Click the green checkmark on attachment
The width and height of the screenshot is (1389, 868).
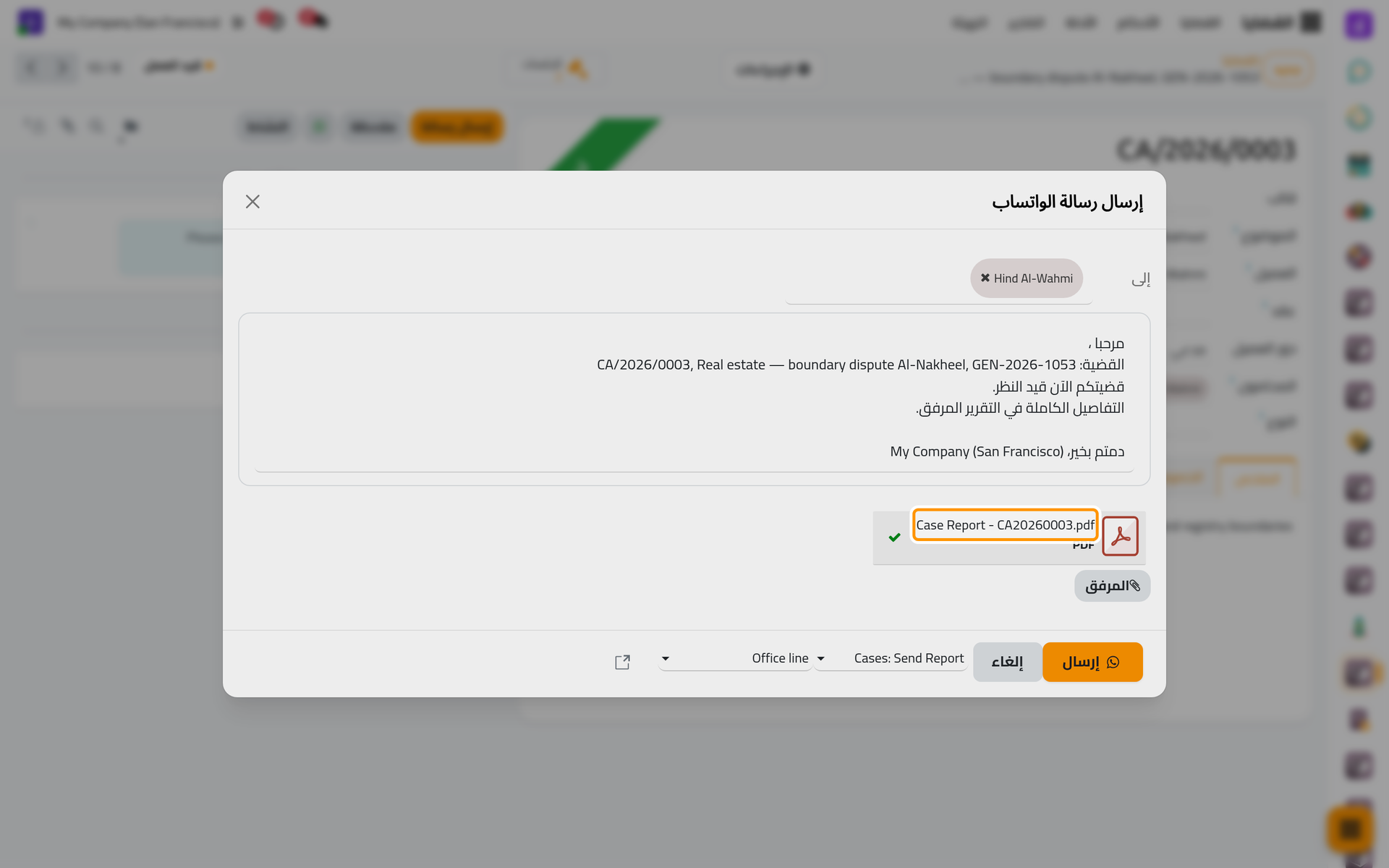(x=894, y=537)
